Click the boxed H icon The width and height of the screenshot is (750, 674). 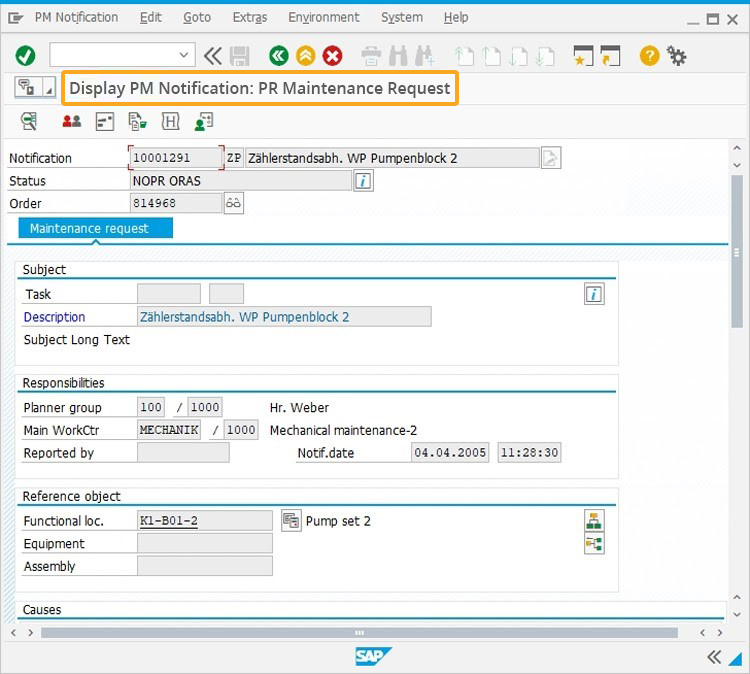[x=170, y=122]
